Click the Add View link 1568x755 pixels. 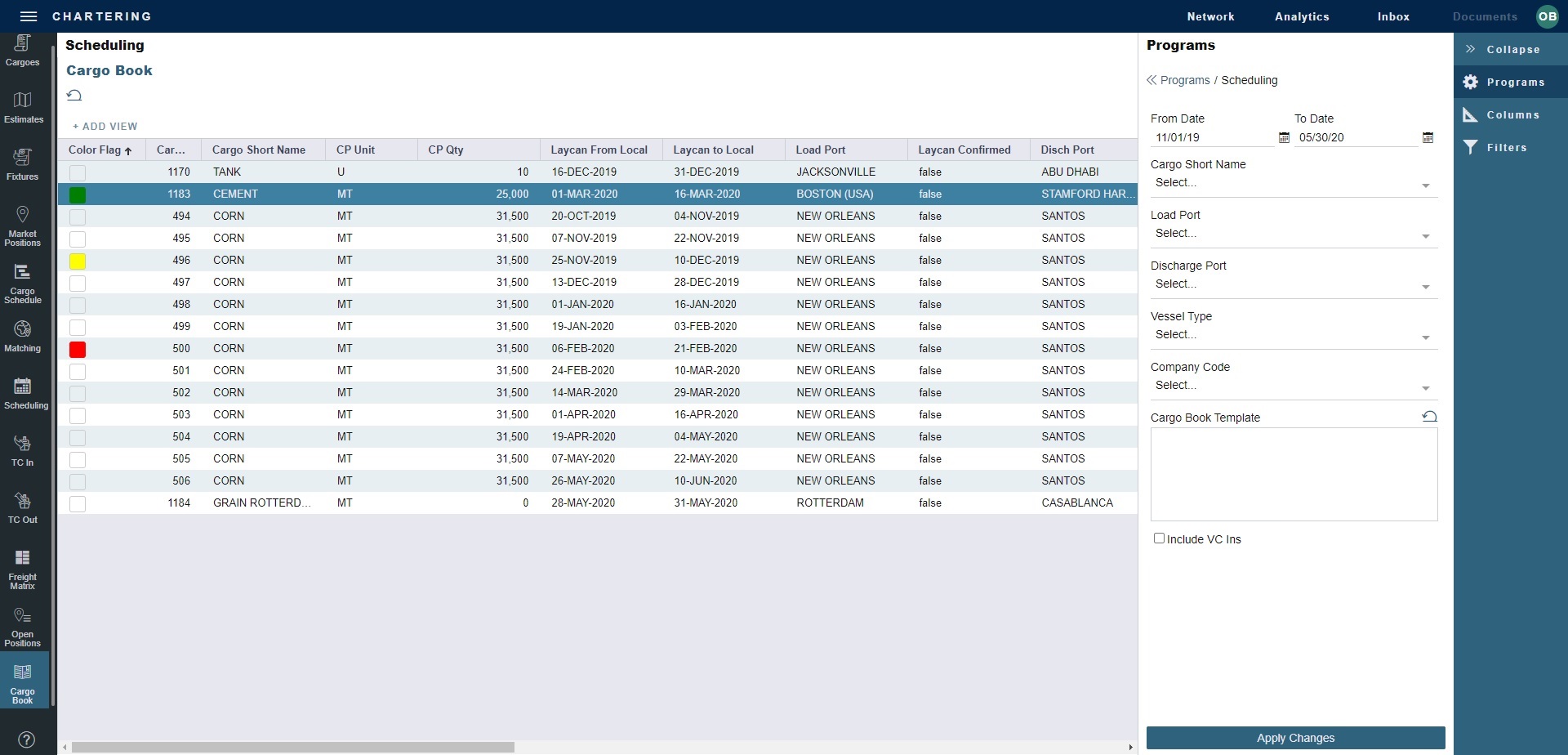(105, 127)
